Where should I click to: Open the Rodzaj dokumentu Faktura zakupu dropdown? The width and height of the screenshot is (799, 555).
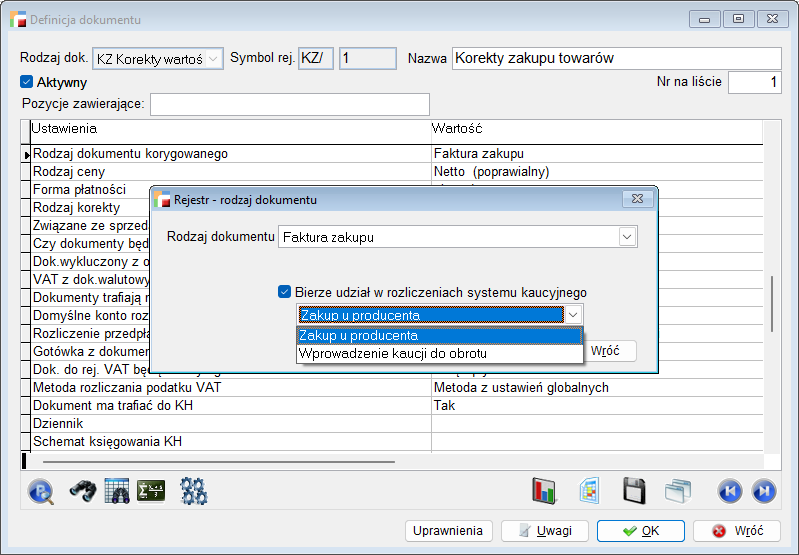(627, 237)
